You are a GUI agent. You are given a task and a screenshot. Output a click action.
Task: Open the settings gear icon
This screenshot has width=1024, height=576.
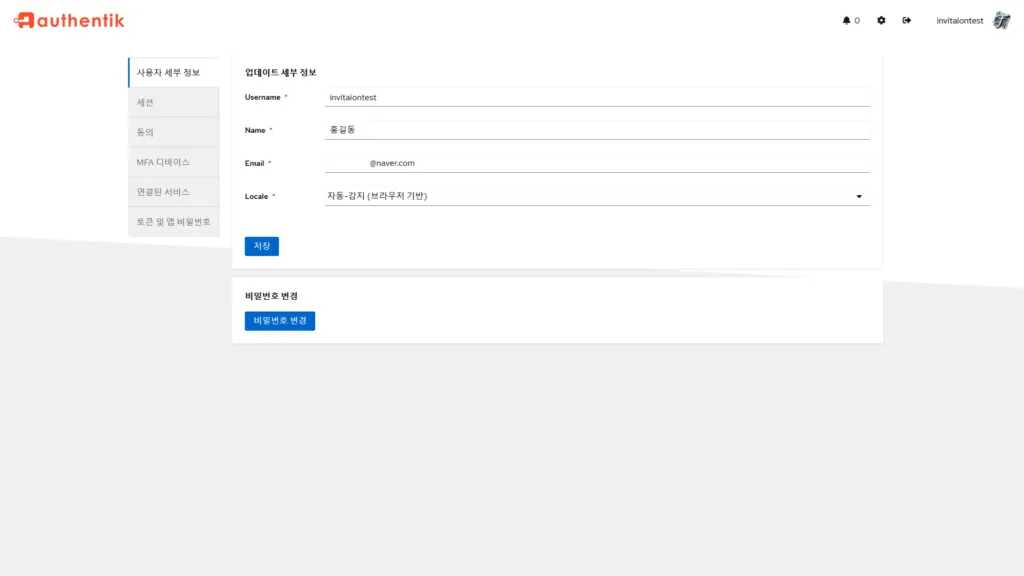881,20
